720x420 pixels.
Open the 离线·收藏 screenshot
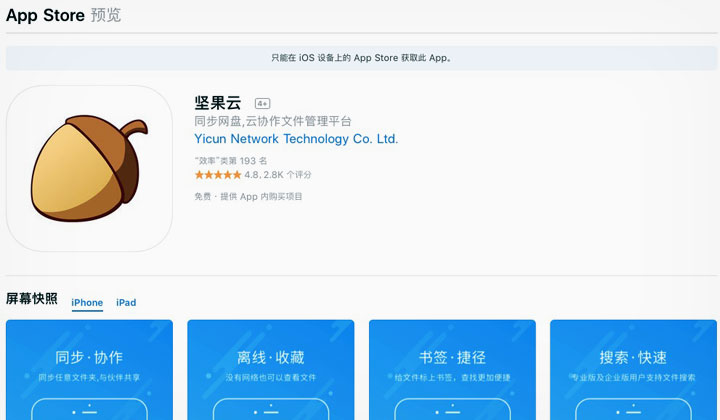click(271, 370)
